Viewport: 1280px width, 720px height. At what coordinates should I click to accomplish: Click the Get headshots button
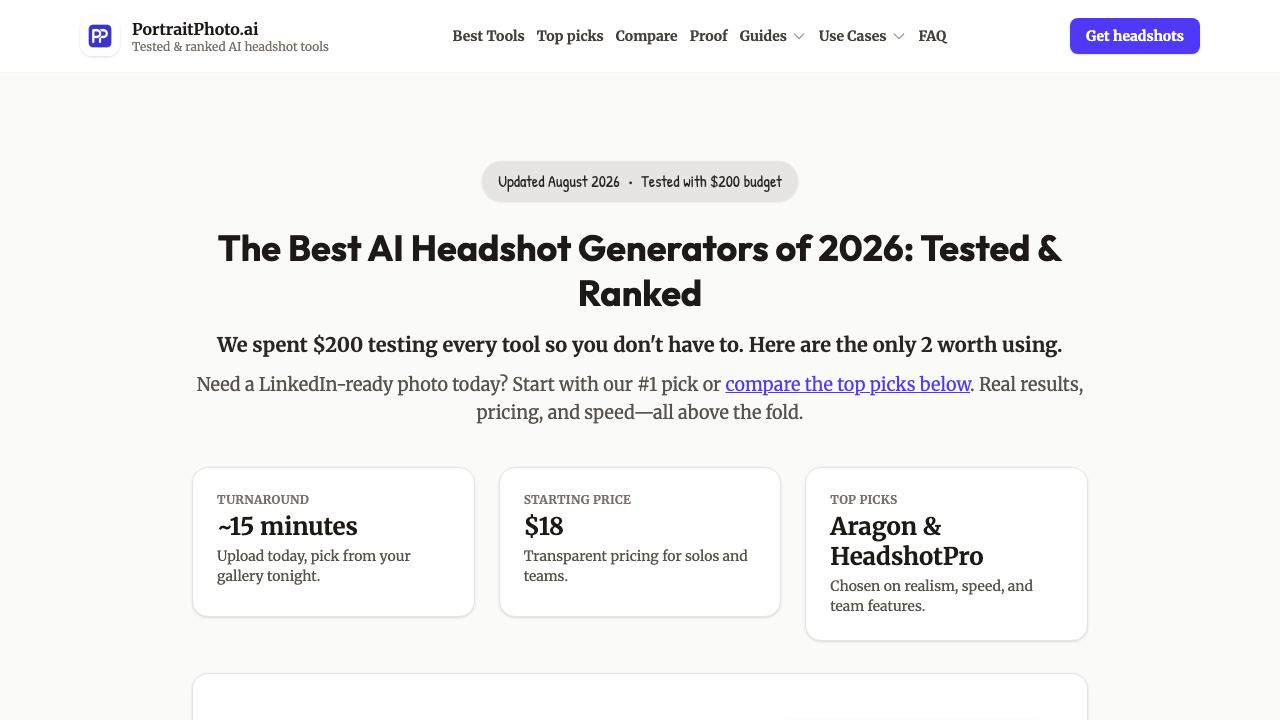[1135, 36]
